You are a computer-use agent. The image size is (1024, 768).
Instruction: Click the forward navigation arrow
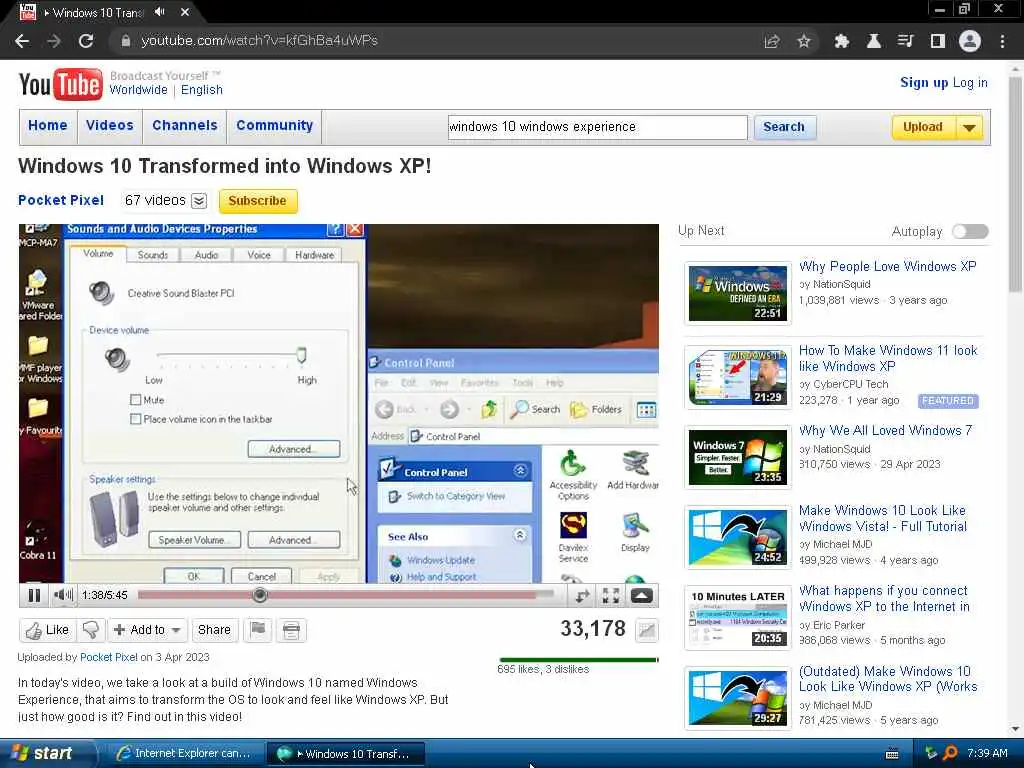(x=54, y=41)
